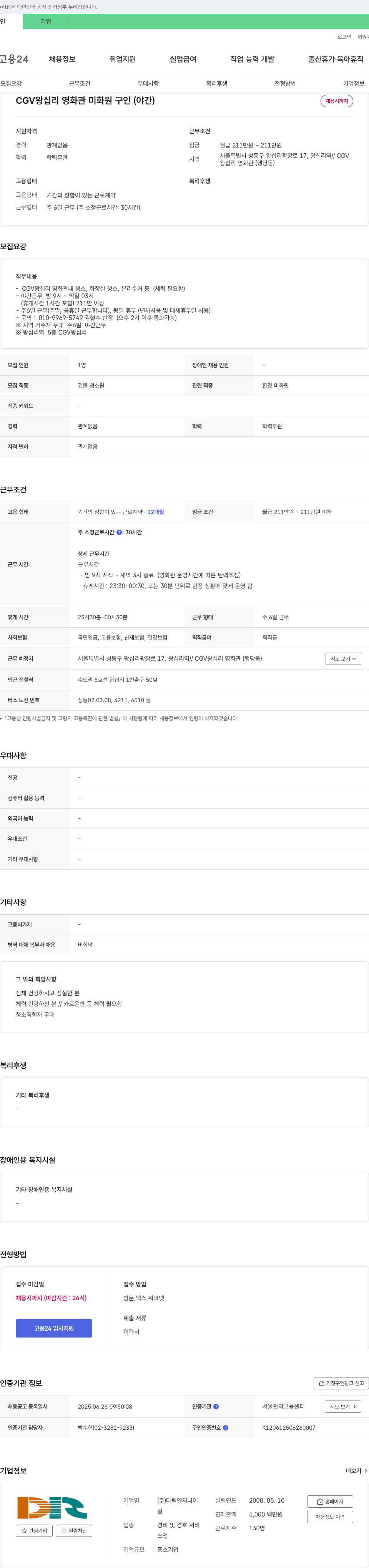The image size is (369, 1568).
Task: Click the 고용24 logo
Action: point(13,59)
